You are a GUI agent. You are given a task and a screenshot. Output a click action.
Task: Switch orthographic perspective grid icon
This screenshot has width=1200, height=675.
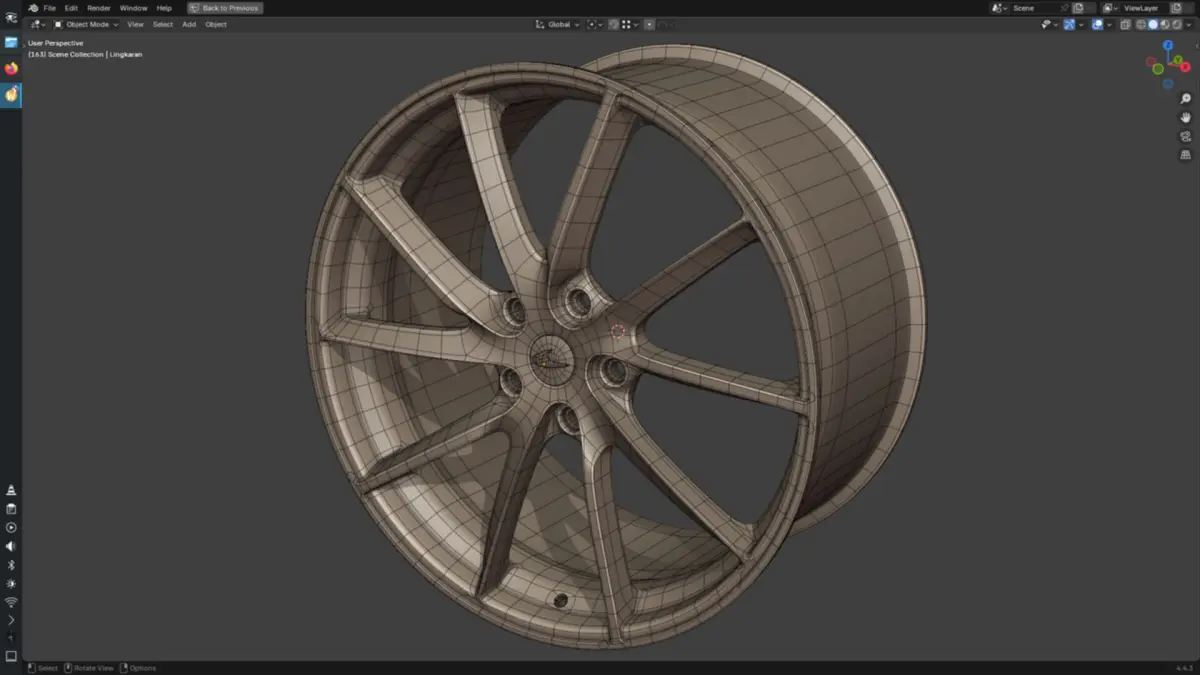point(1186,155)
